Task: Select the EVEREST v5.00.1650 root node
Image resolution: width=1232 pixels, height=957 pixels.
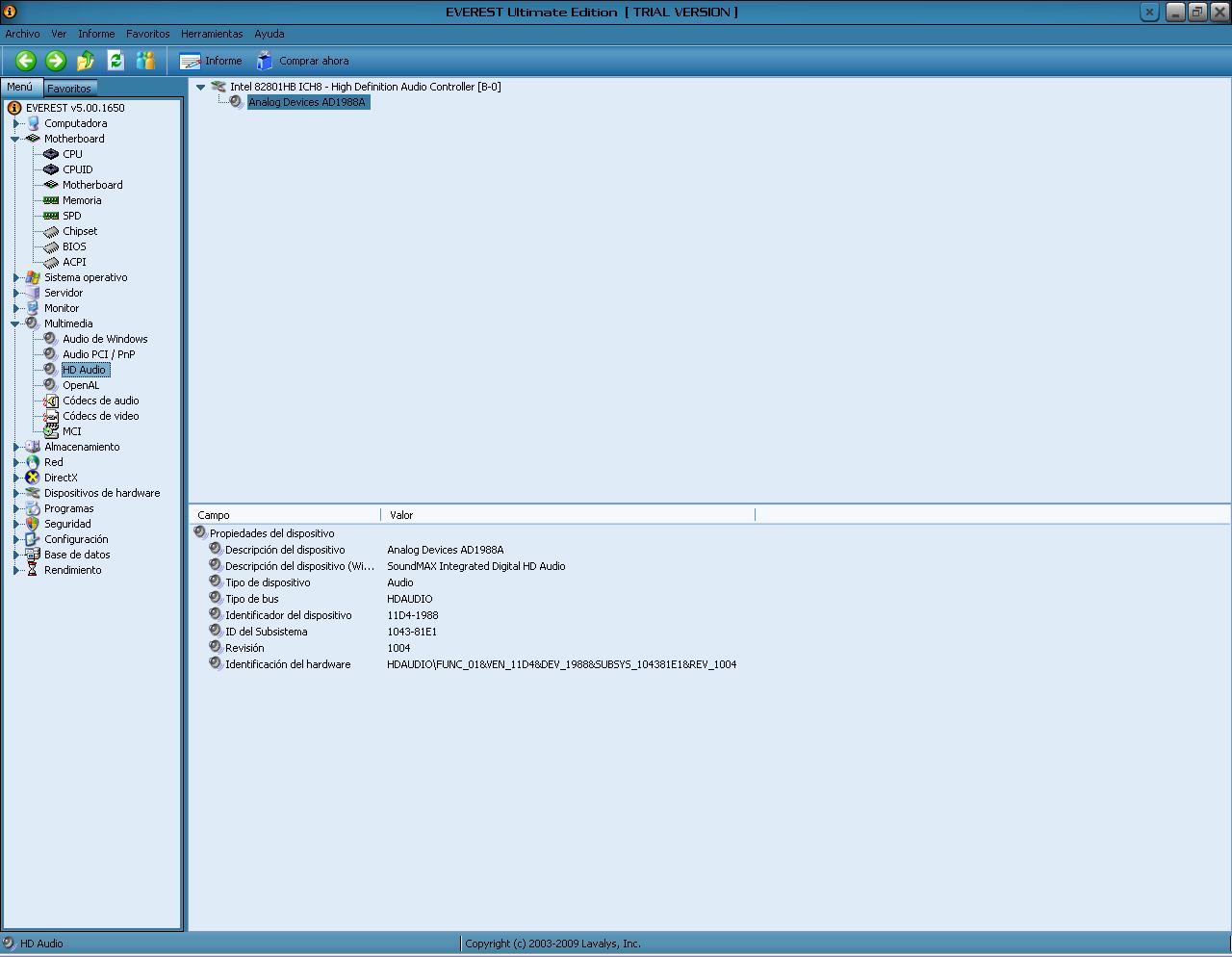Action: [x=75, y=108]
